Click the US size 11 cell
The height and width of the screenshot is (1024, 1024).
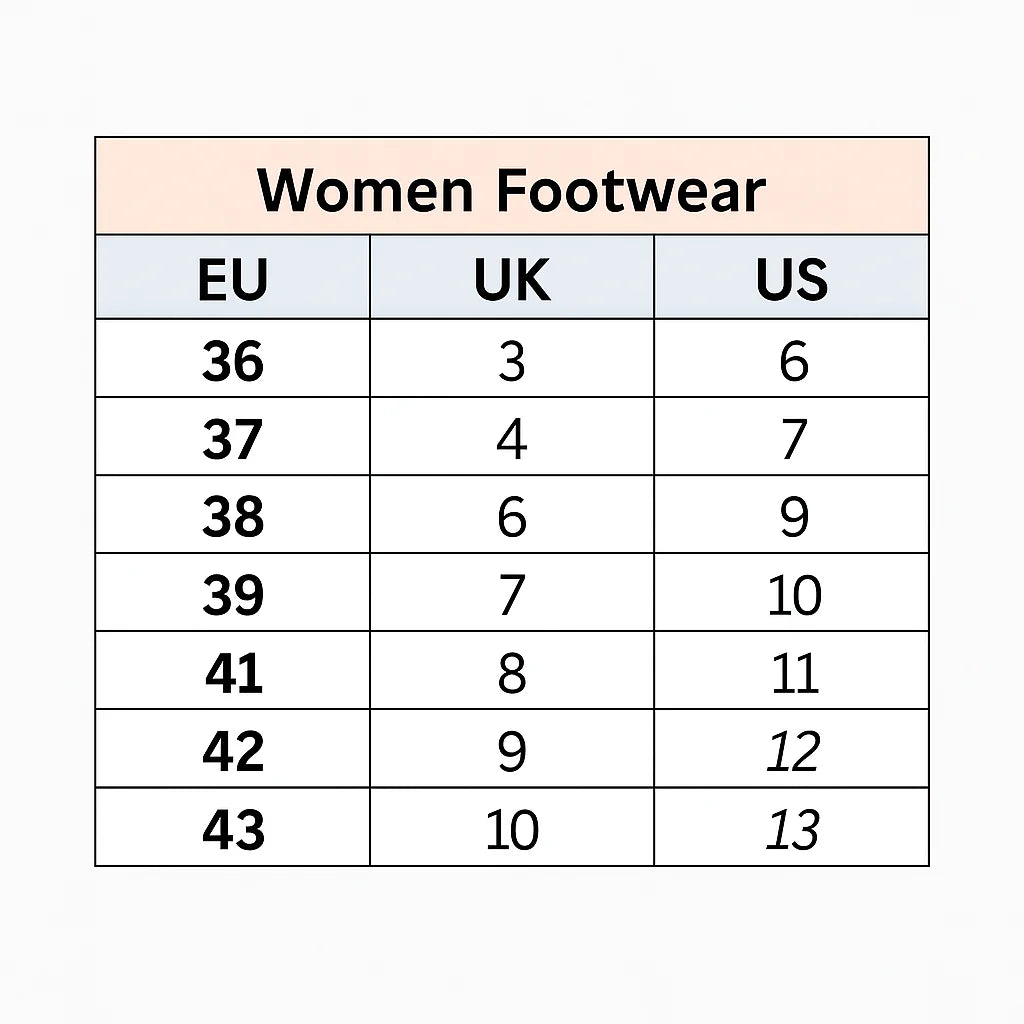tap(793, 672)
